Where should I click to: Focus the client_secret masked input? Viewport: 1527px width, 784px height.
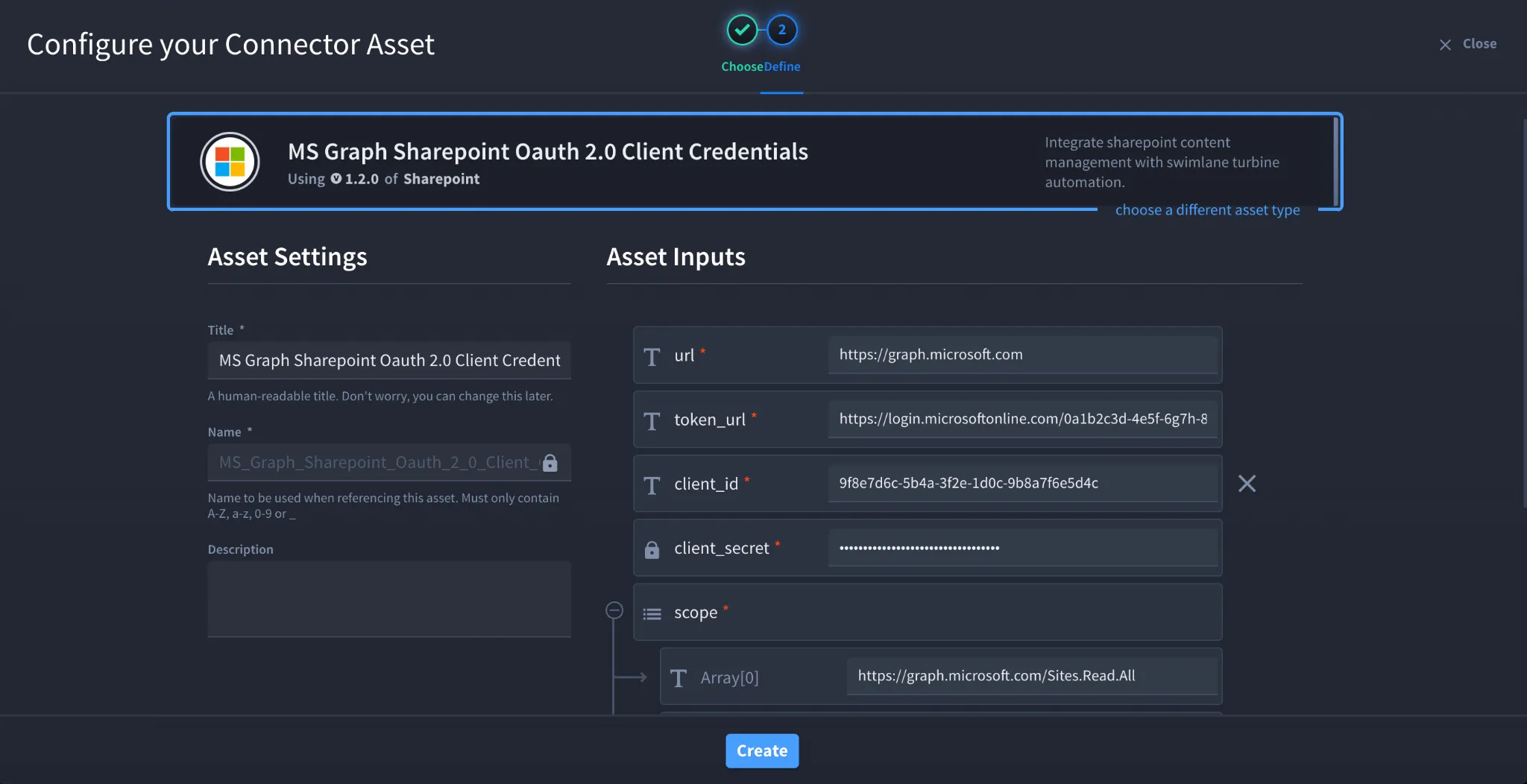1022,548
